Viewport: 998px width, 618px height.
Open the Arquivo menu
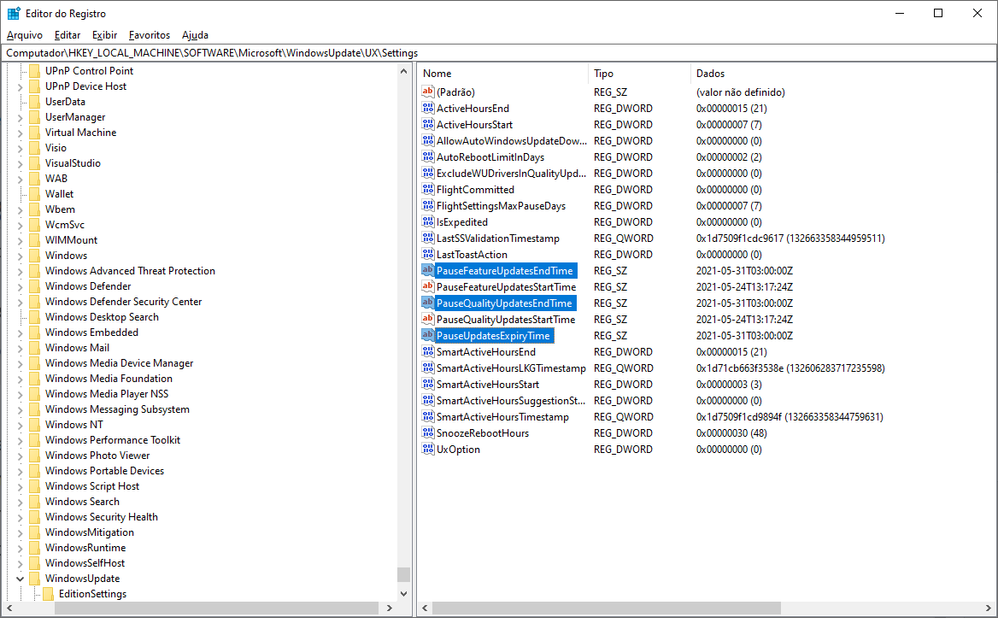tap(25, 35)
